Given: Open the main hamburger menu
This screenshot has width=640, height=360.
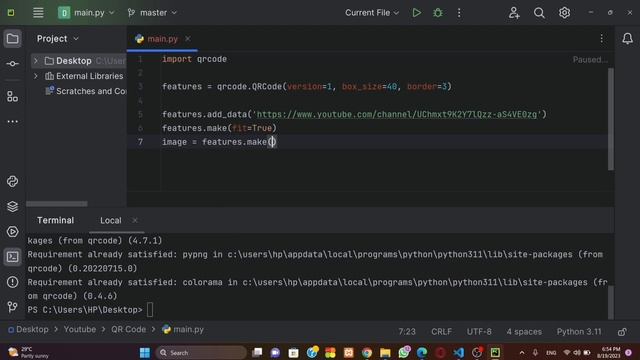Looking at the screenshot, I should click(x=38, y=13).
